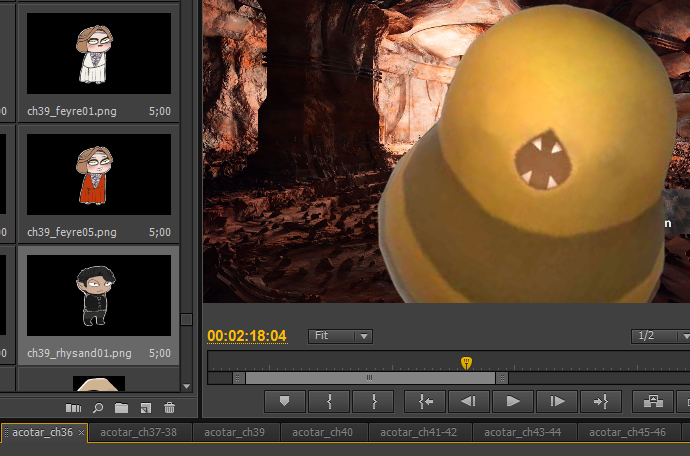Click the Mark In brace button
The width and height of the screenshot is (690, 456).
329,401
